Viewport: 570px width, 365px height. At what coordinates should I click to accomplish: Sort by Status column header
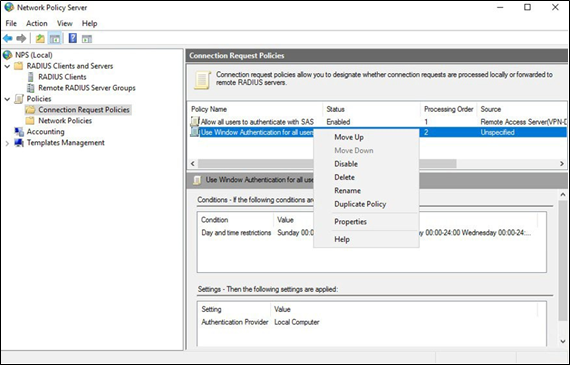point(372,109)
